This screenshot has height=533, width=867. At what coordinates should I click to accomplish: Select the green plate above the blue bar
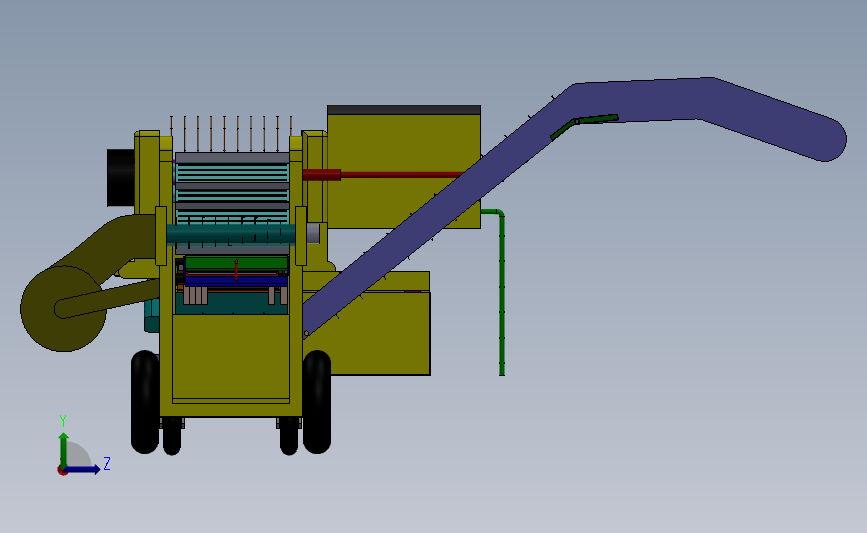[x=236, y=263]
